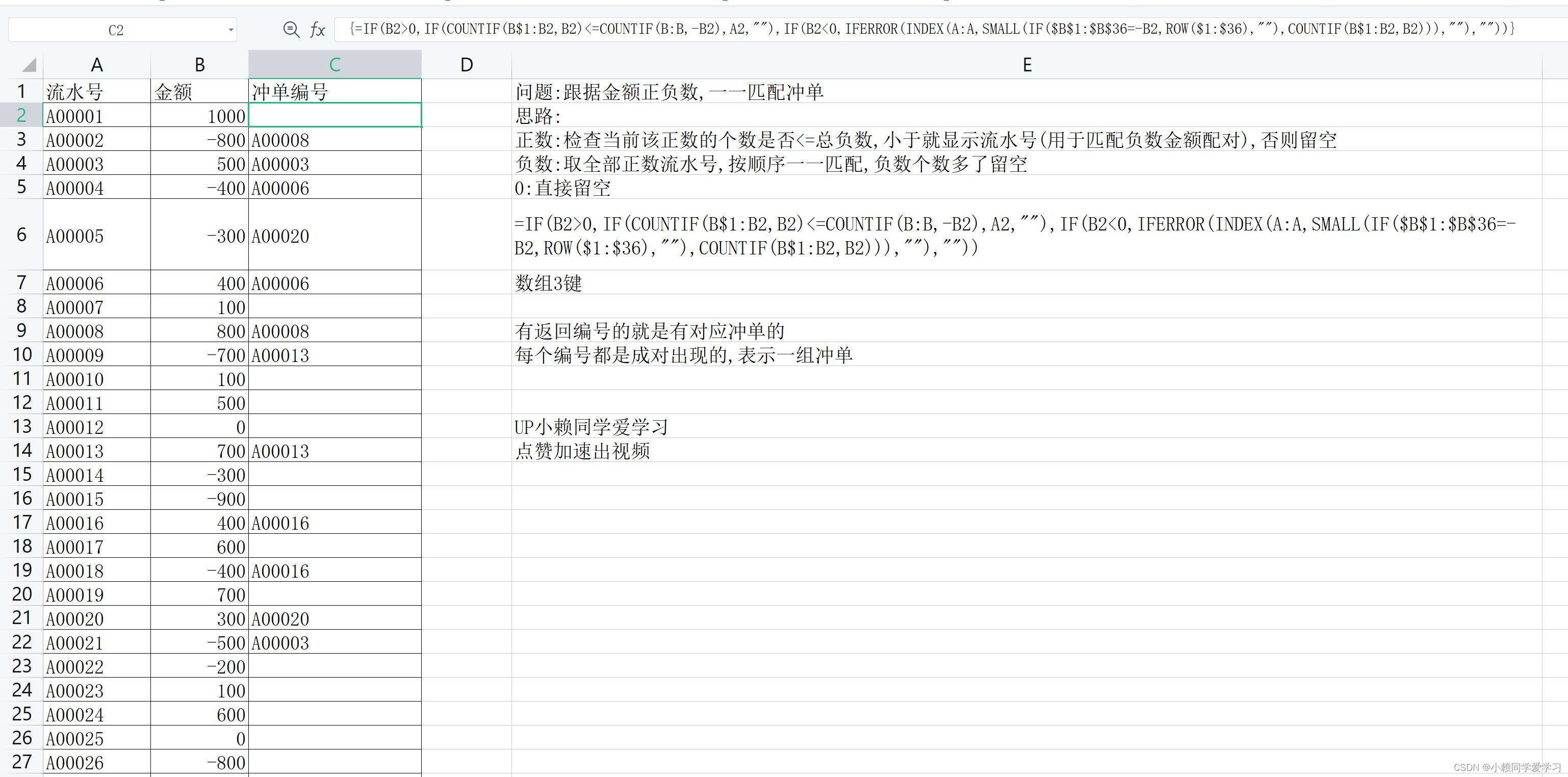Select the column A header
1568x777 pixels.
(x=96, y=65)
